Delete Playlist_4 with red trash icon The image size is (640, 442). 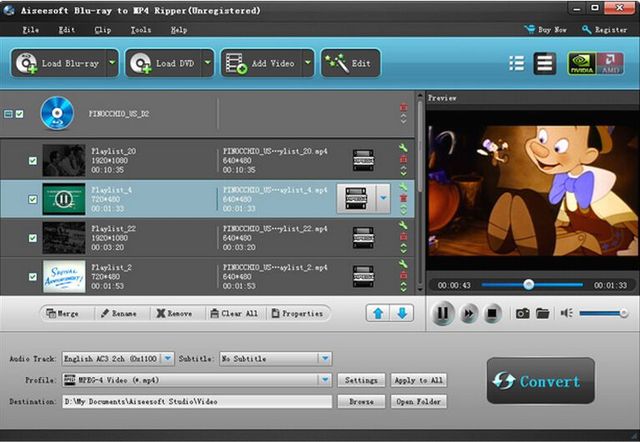pos(403,198)
